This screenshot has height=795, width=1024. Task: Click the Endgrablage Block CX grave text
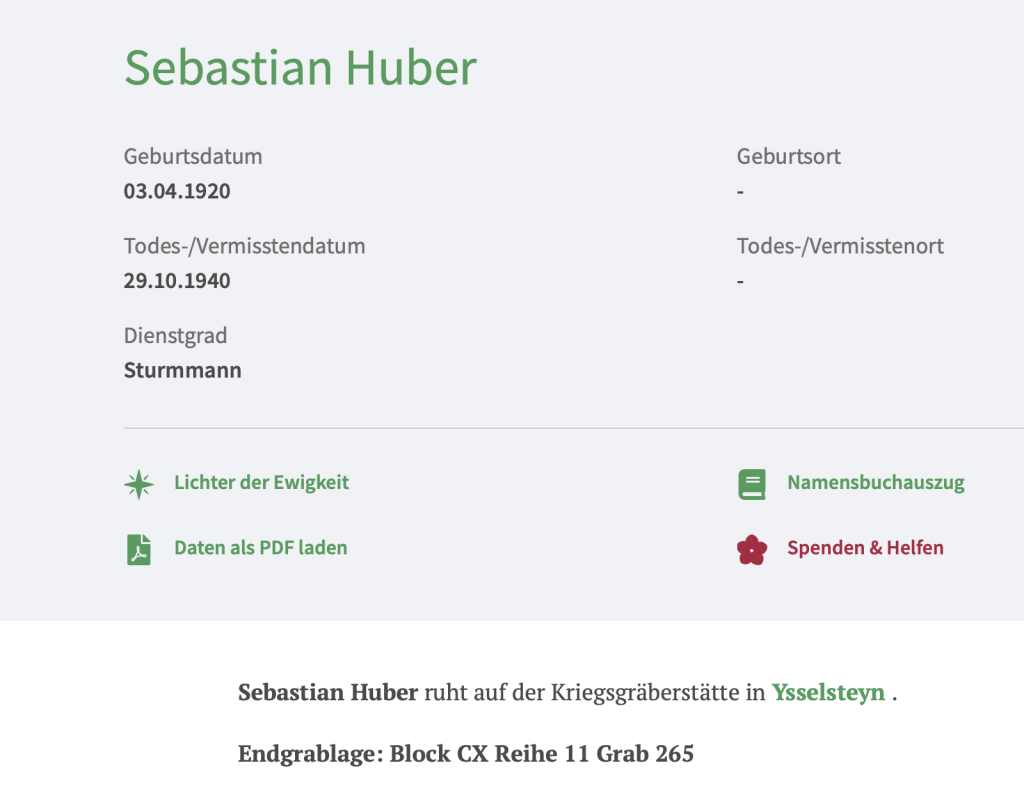[465, 754]
